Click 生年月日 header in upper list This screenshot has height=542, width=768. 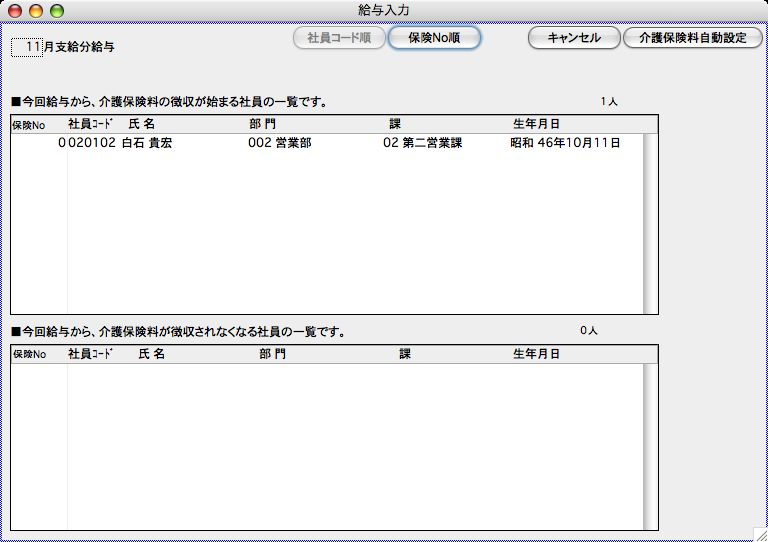(536, 124)
